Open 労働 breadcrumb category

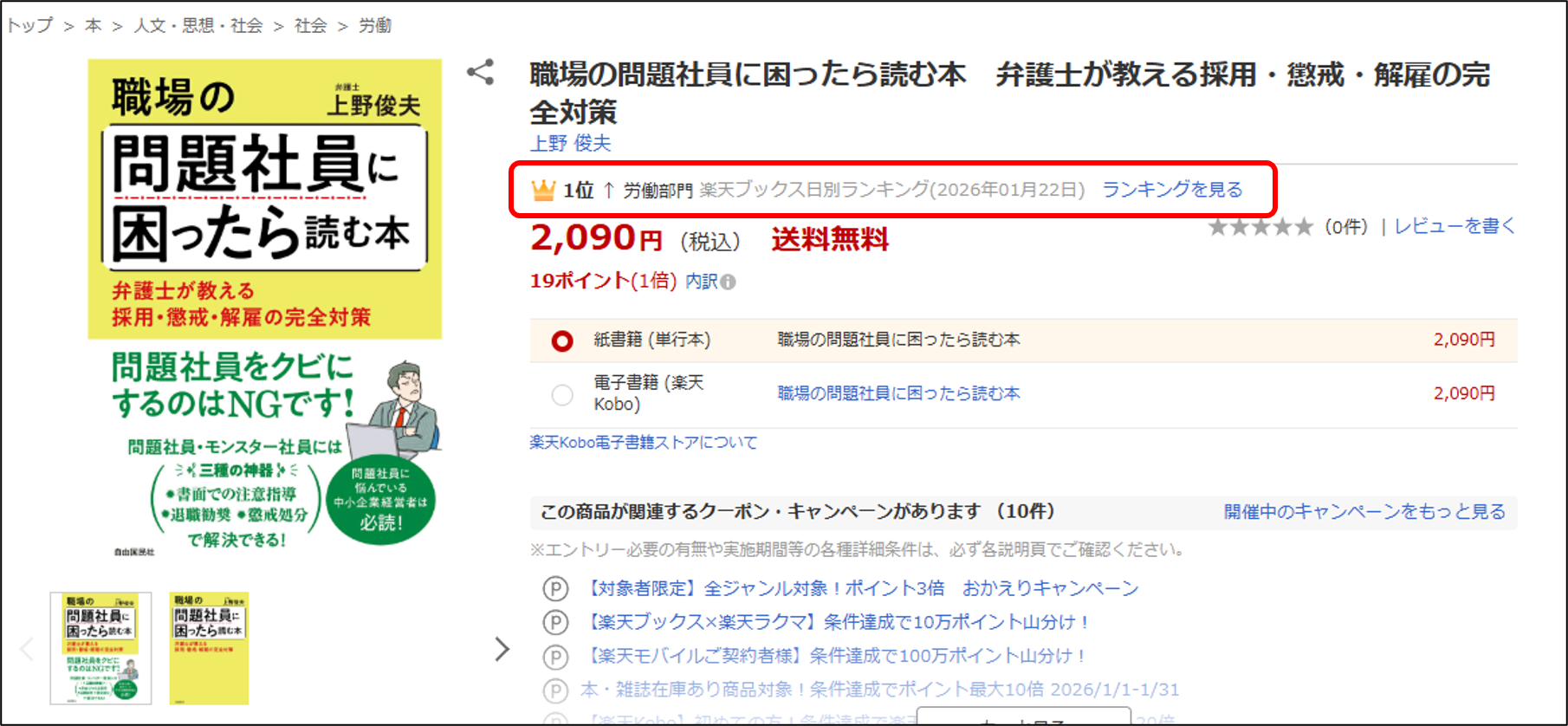click(x=374, y=26)
